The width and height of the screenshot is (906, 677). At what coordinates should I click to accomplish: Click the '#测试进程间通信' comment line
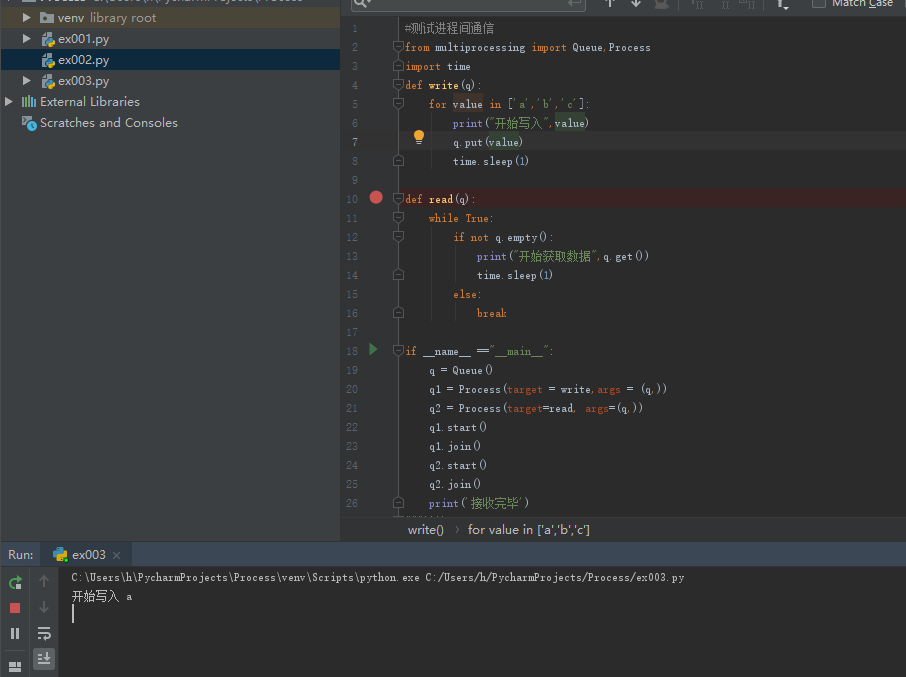(x=450, y=28)
